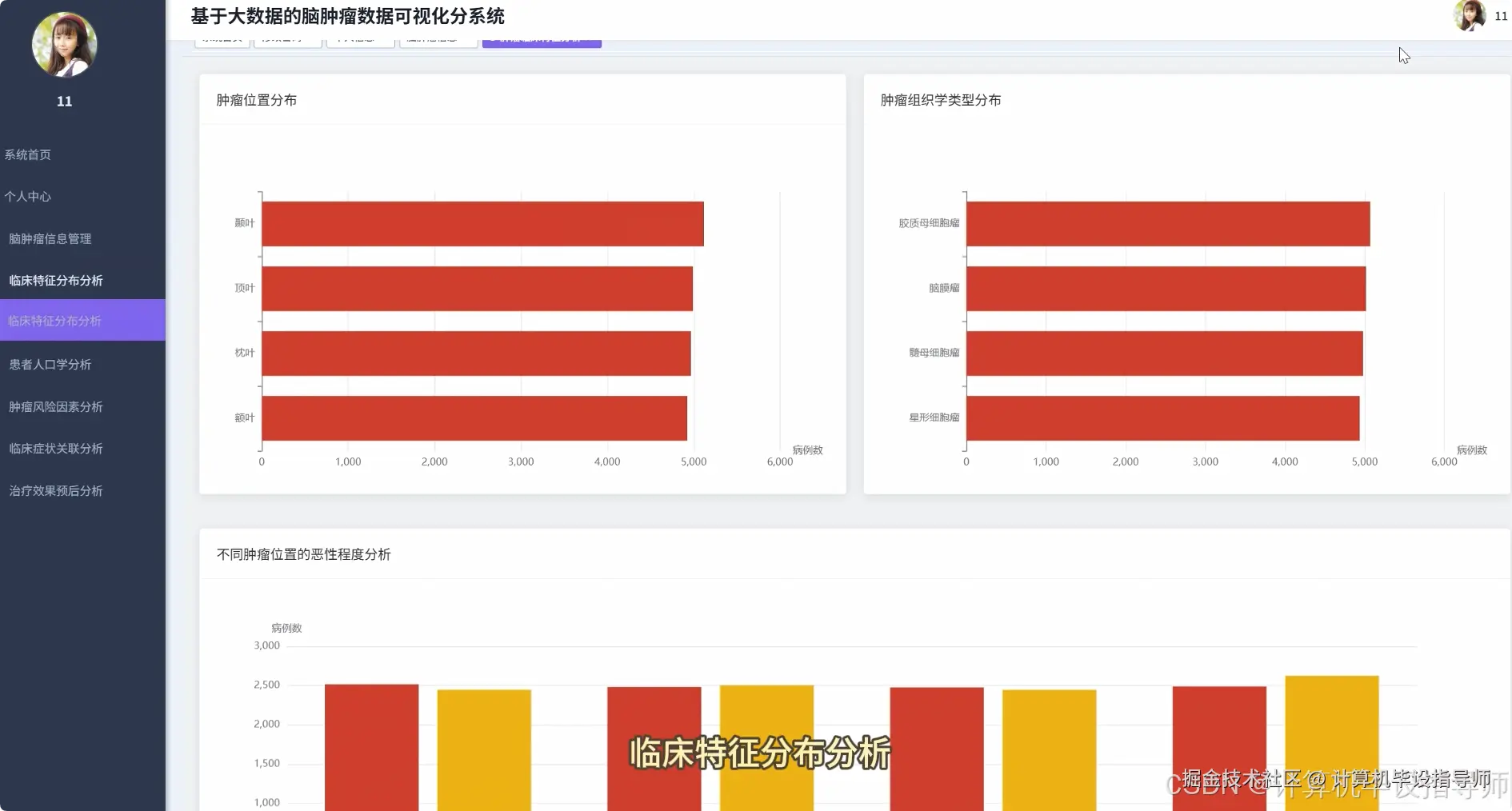Expand the 临床特征分布分析 parent menu
Viewport: 1512px width, 811px height.
[56, 280]
